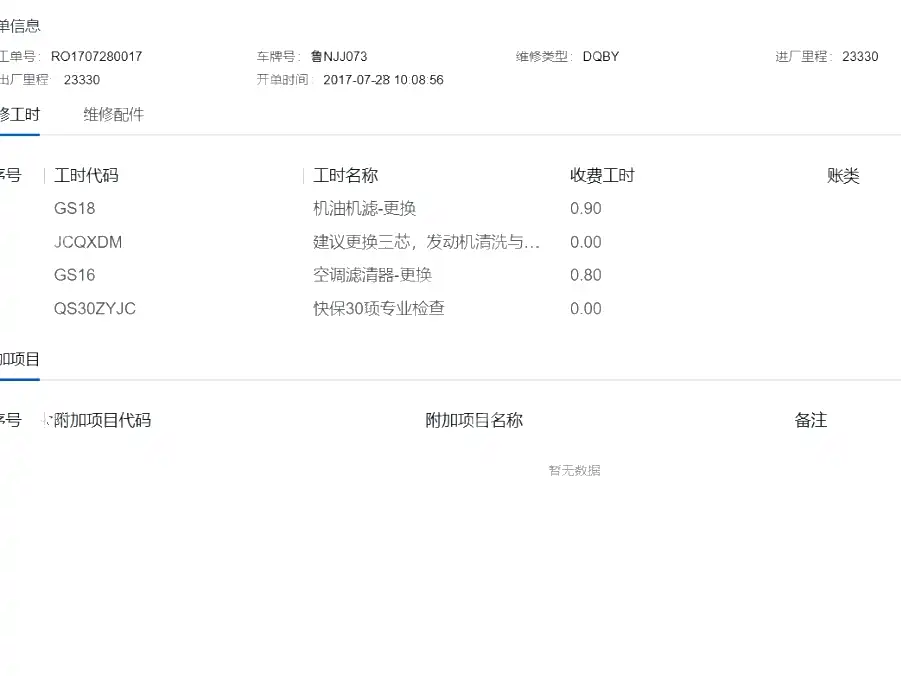Click the truncated 建议更换三芯 item name
The width and height of the screenshot is (901, 676).
(426, 242)
